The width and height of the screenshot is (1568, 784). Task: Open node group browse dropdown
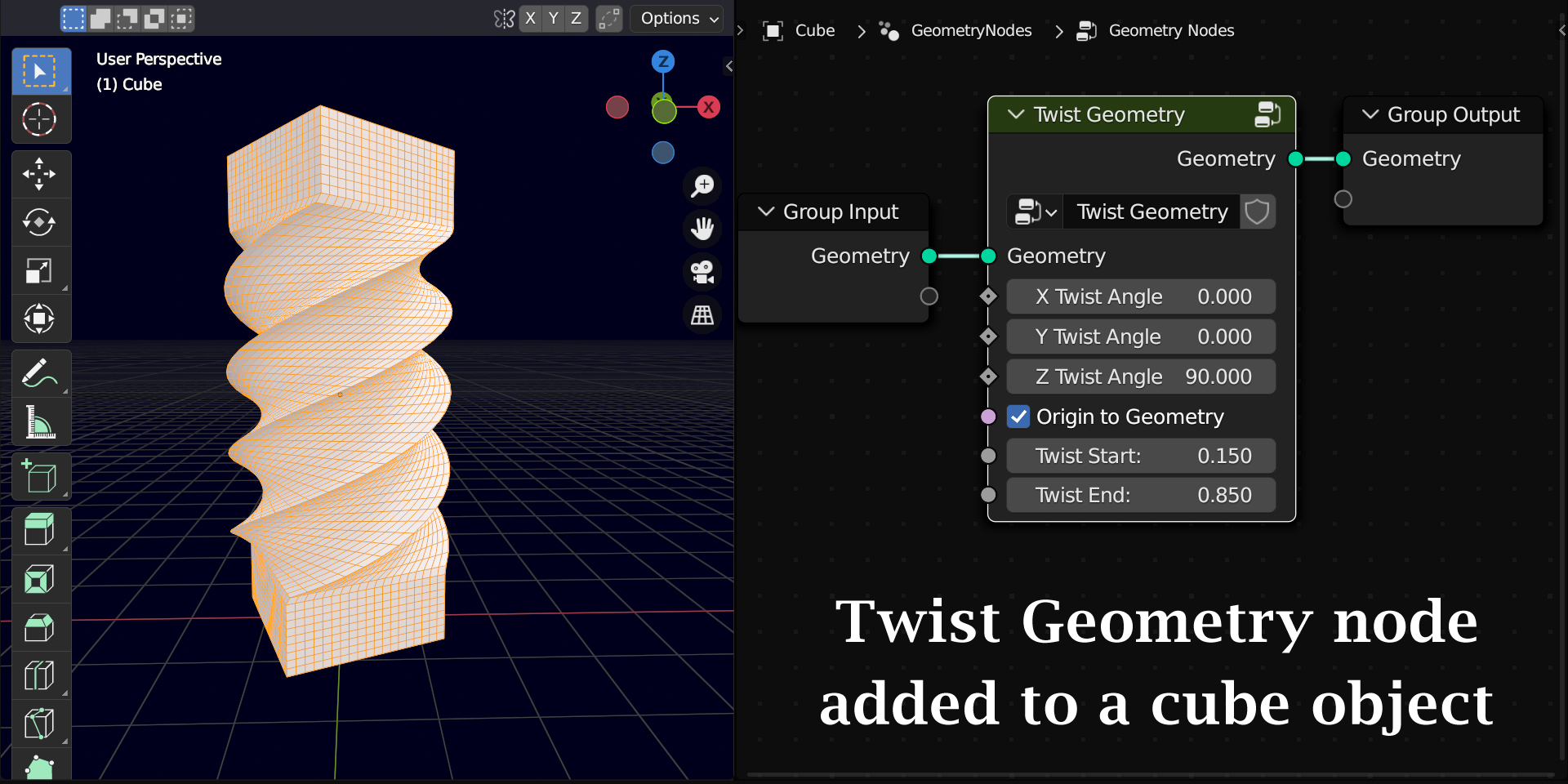pyautogui.click(x=1035, y=212)
